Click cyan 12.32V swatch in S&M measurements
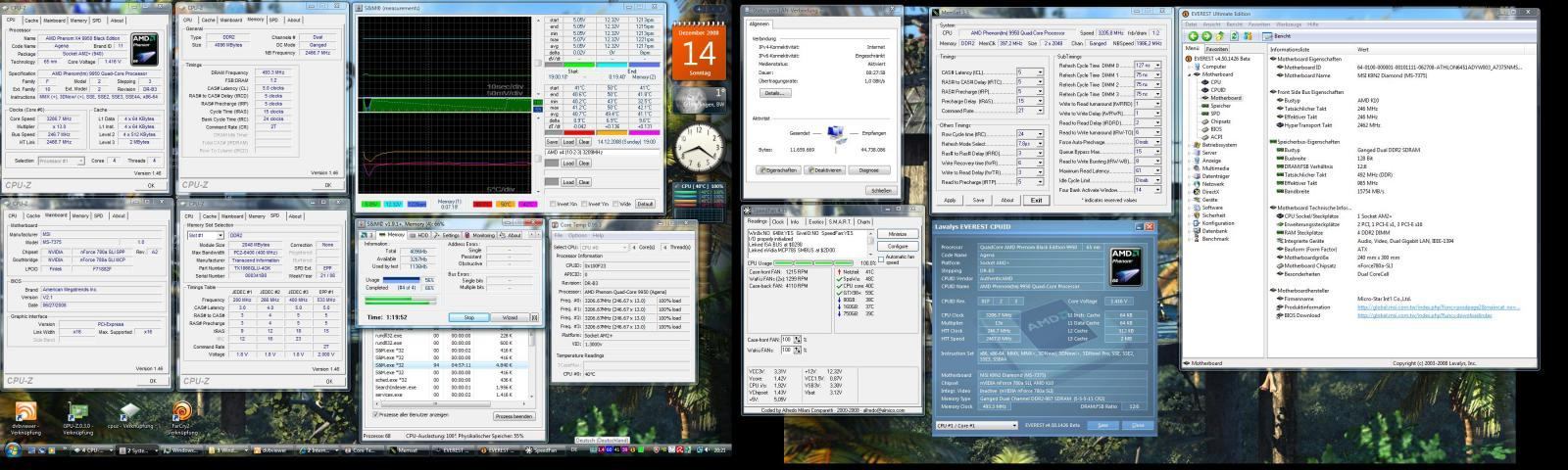Image resolution: width=1568 pixels, height=470 pixels. (x=393, y=204)
